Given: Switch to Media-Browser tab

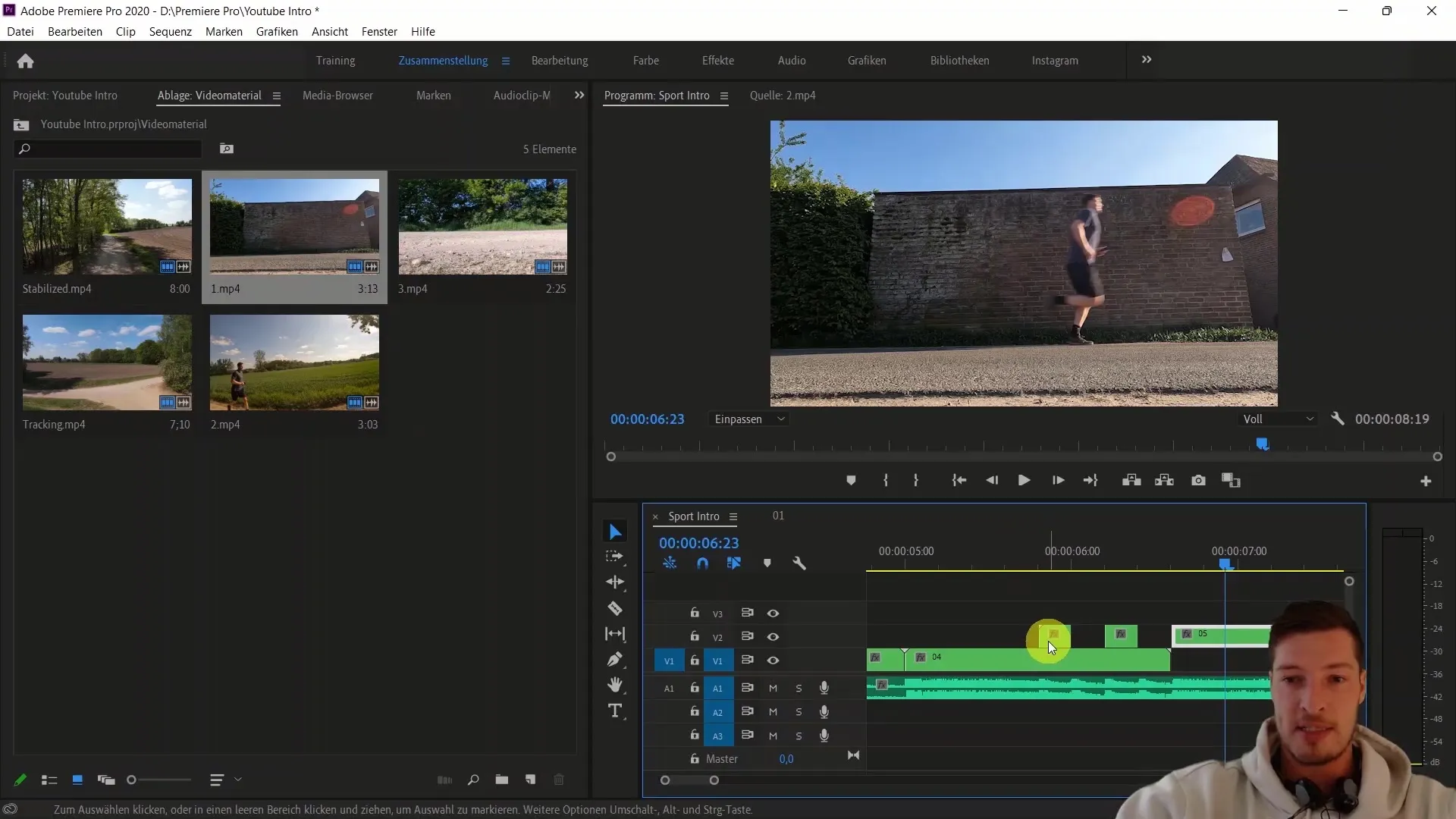Looking at the screenshot, I should coord(337,96).
